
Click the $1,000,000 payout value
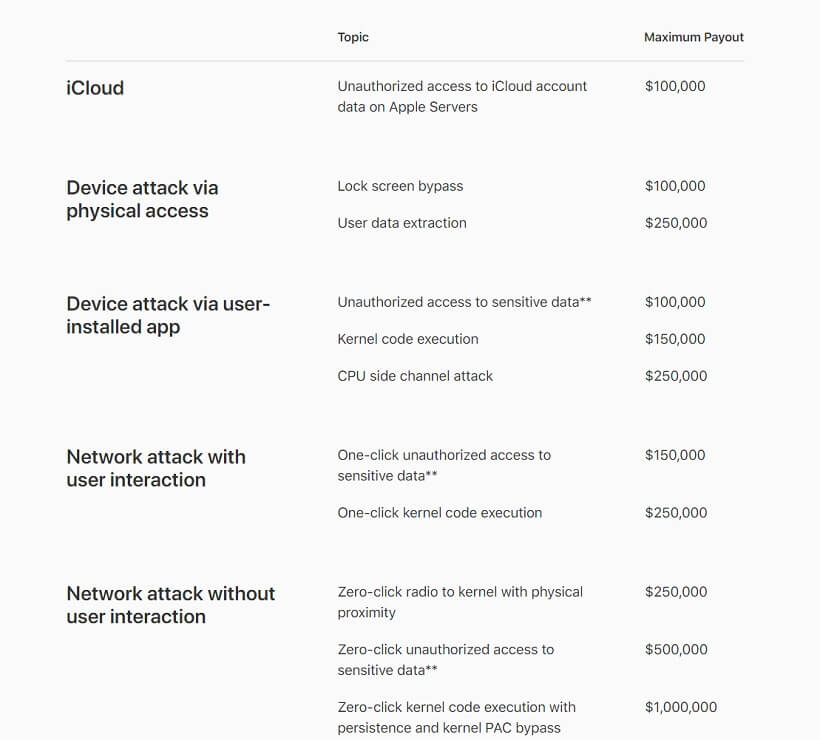pos(680,707)
